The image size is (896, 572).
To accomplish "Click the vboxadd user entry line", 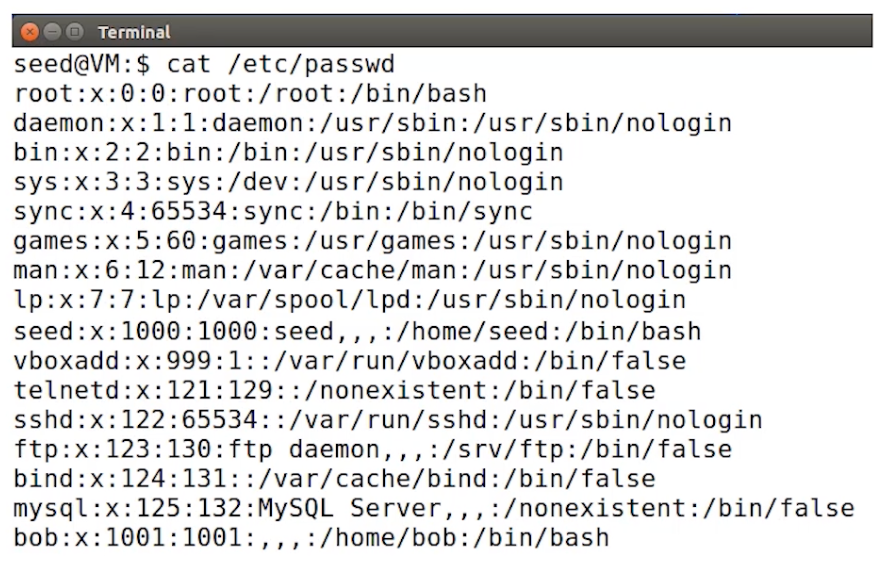I will coord(350,361).
